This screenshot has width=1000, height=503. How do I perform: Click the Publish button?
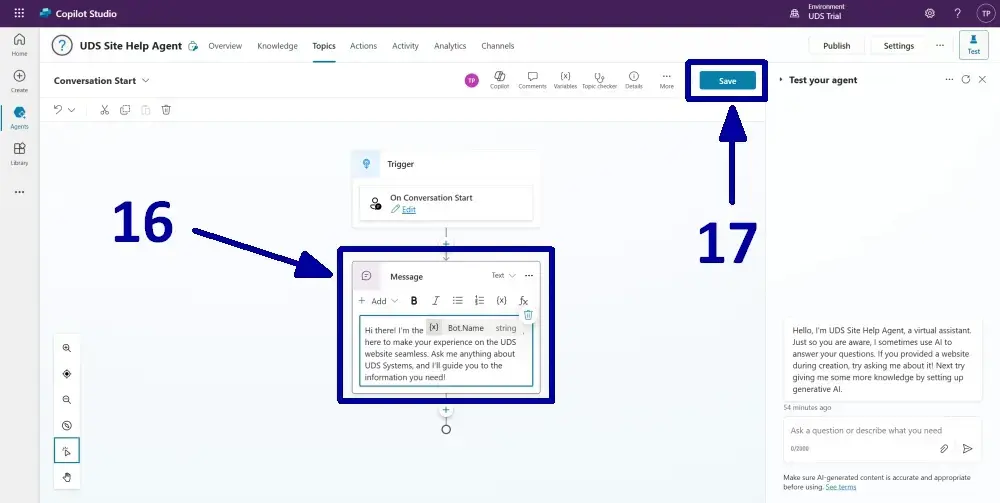pyautogui.click(x=836, y=46)
